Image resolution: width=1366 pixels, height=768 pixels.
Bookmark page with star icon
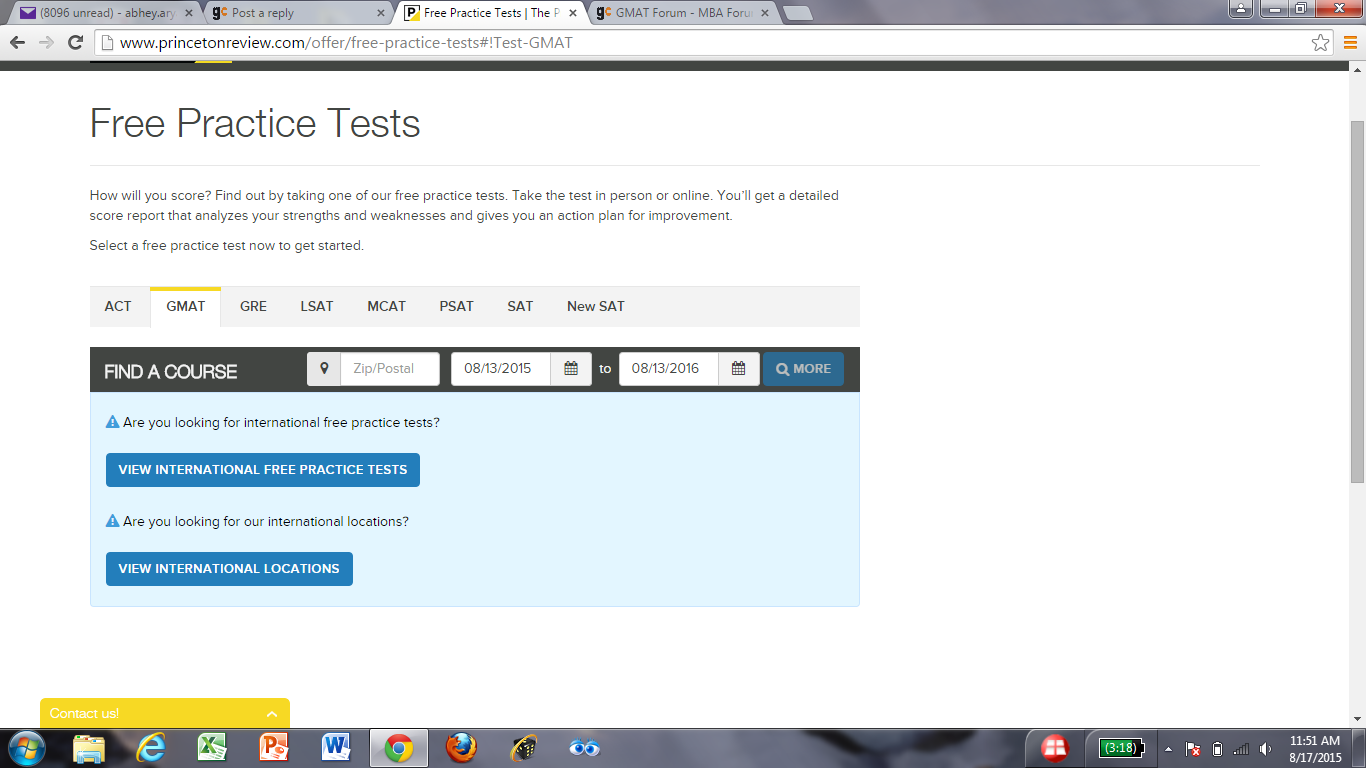tap(1320, 43)
